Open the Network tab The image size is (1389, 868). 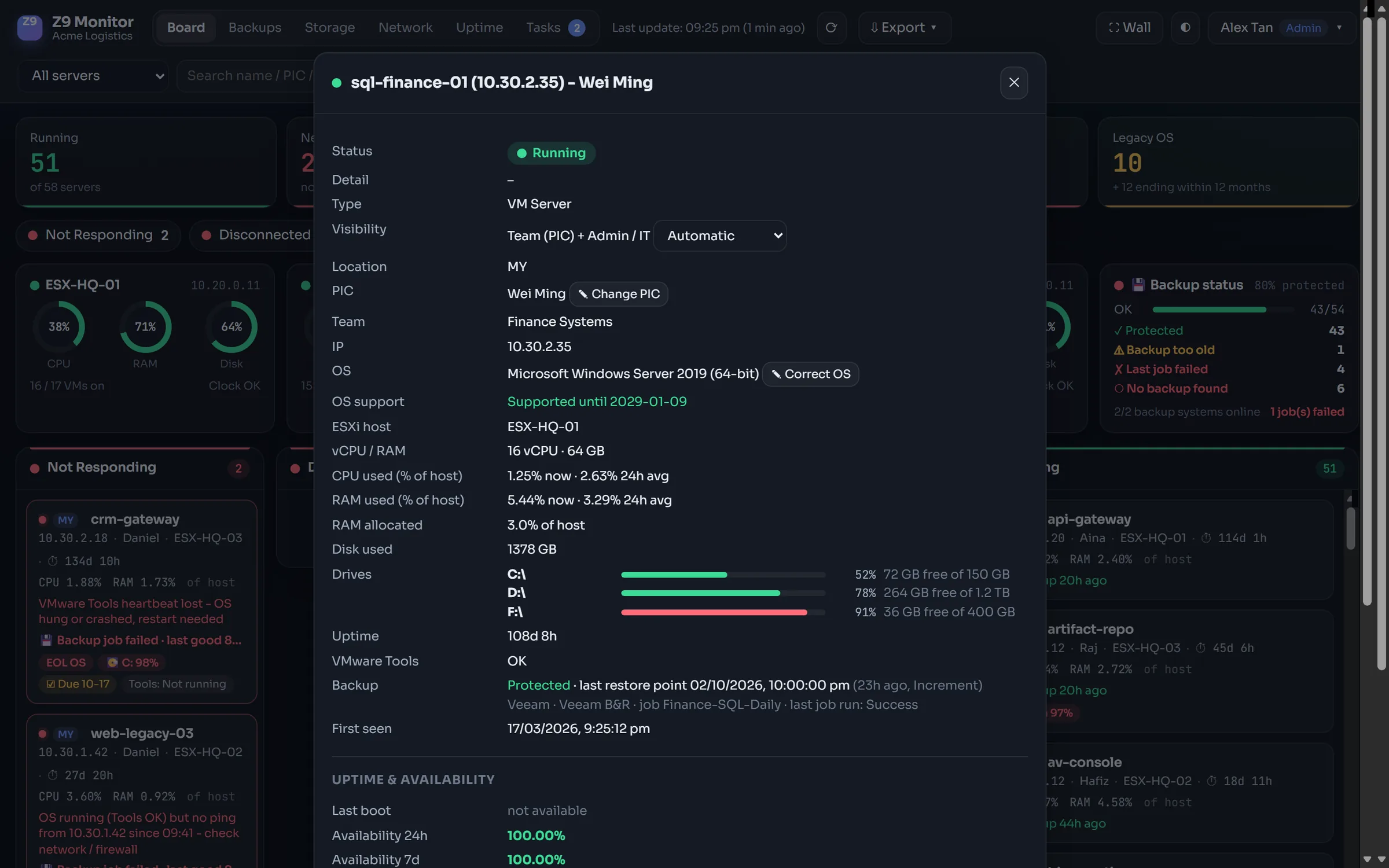click(x=405, y=27)
